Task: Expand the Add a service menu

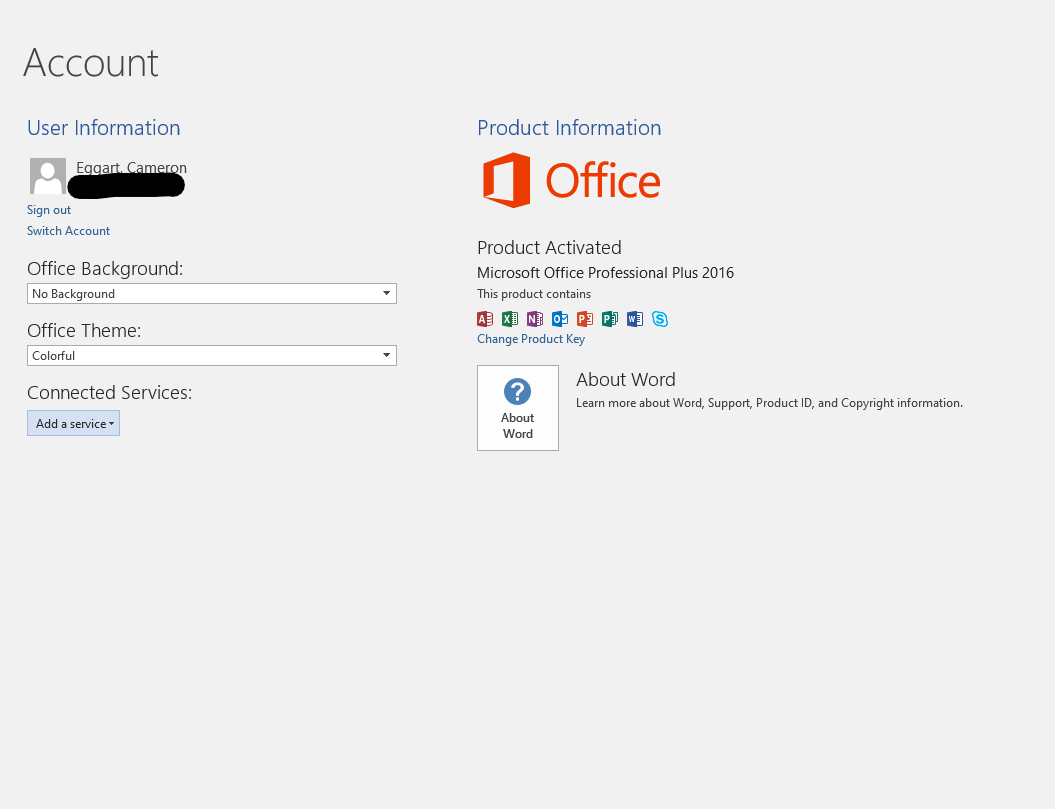Action: pyautogui.click(x=73, y=423)
